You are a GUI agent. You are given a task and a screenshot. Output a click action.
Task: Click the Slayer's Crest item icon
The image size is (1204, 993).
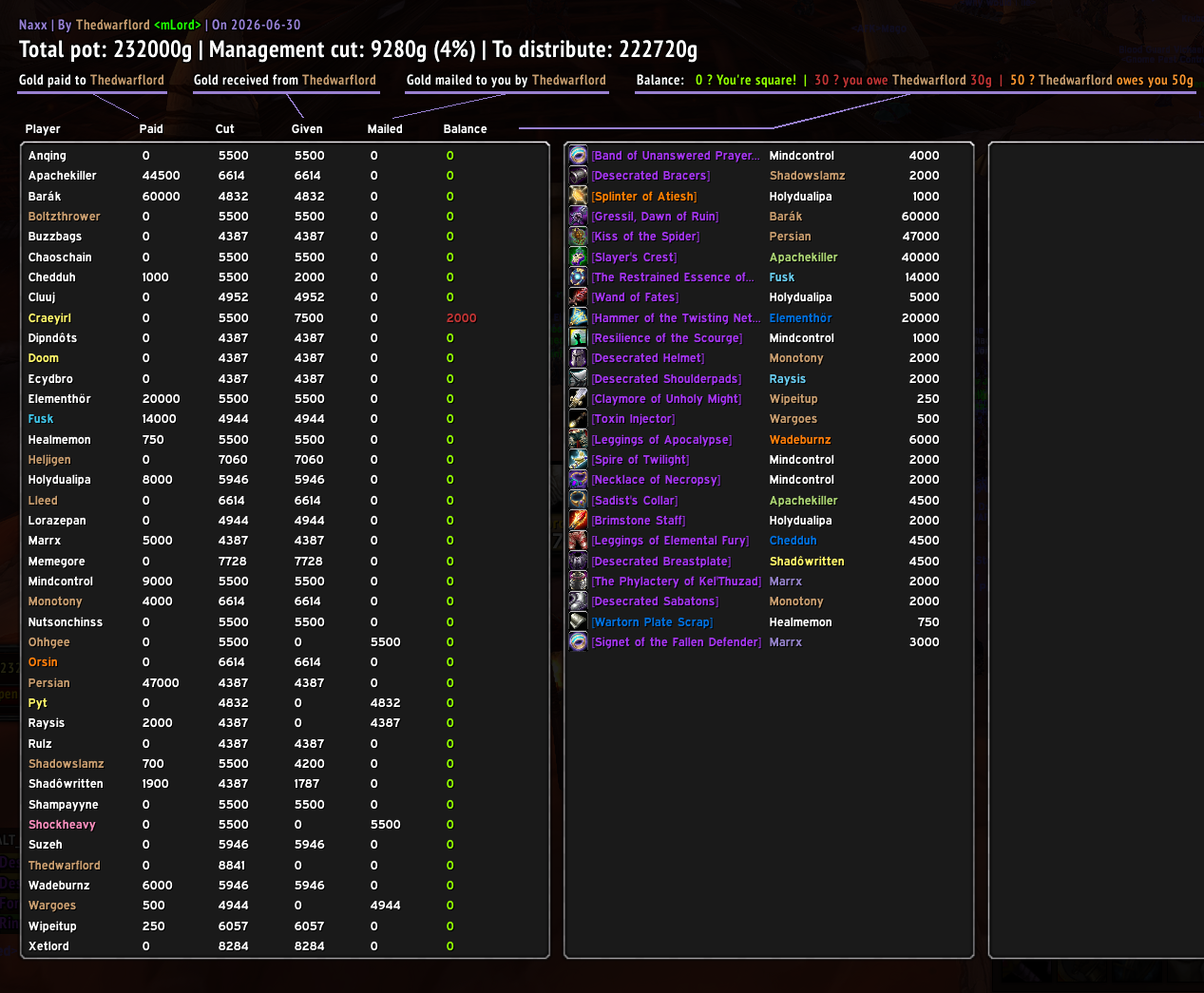578,257
